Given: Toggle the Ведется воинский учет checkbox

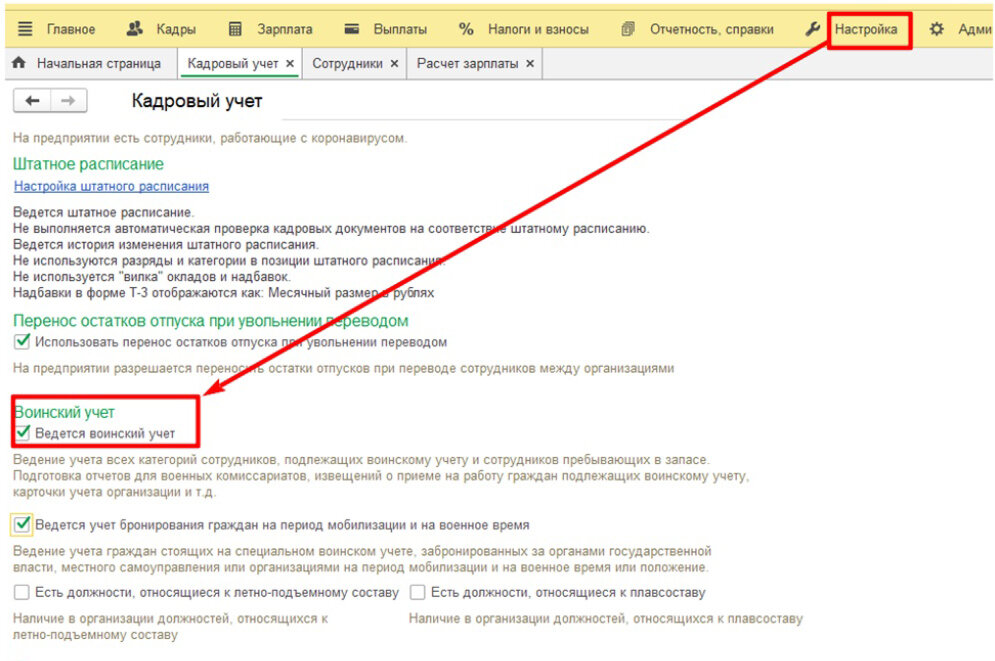Looking at the screenshot, I should click(x=22, y=433).
